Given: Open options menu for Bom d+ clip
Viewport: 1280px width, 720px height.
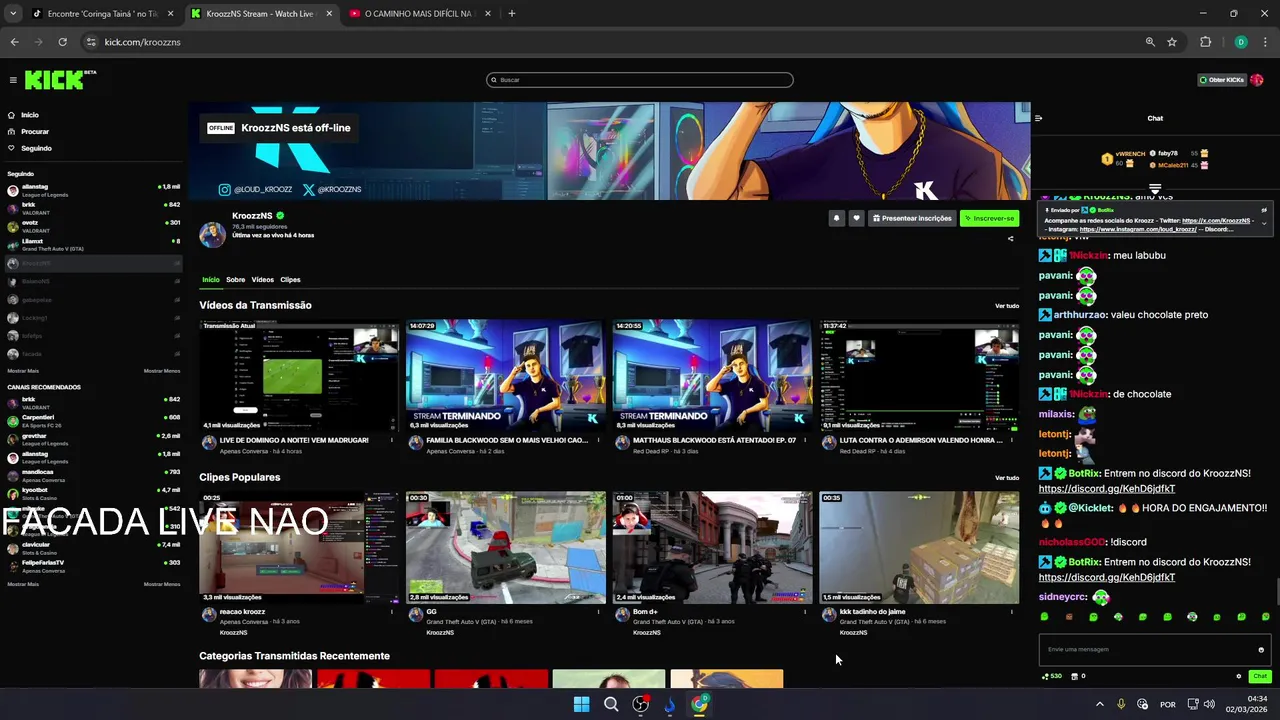Looking at the screenshot, I should point(805,612).
